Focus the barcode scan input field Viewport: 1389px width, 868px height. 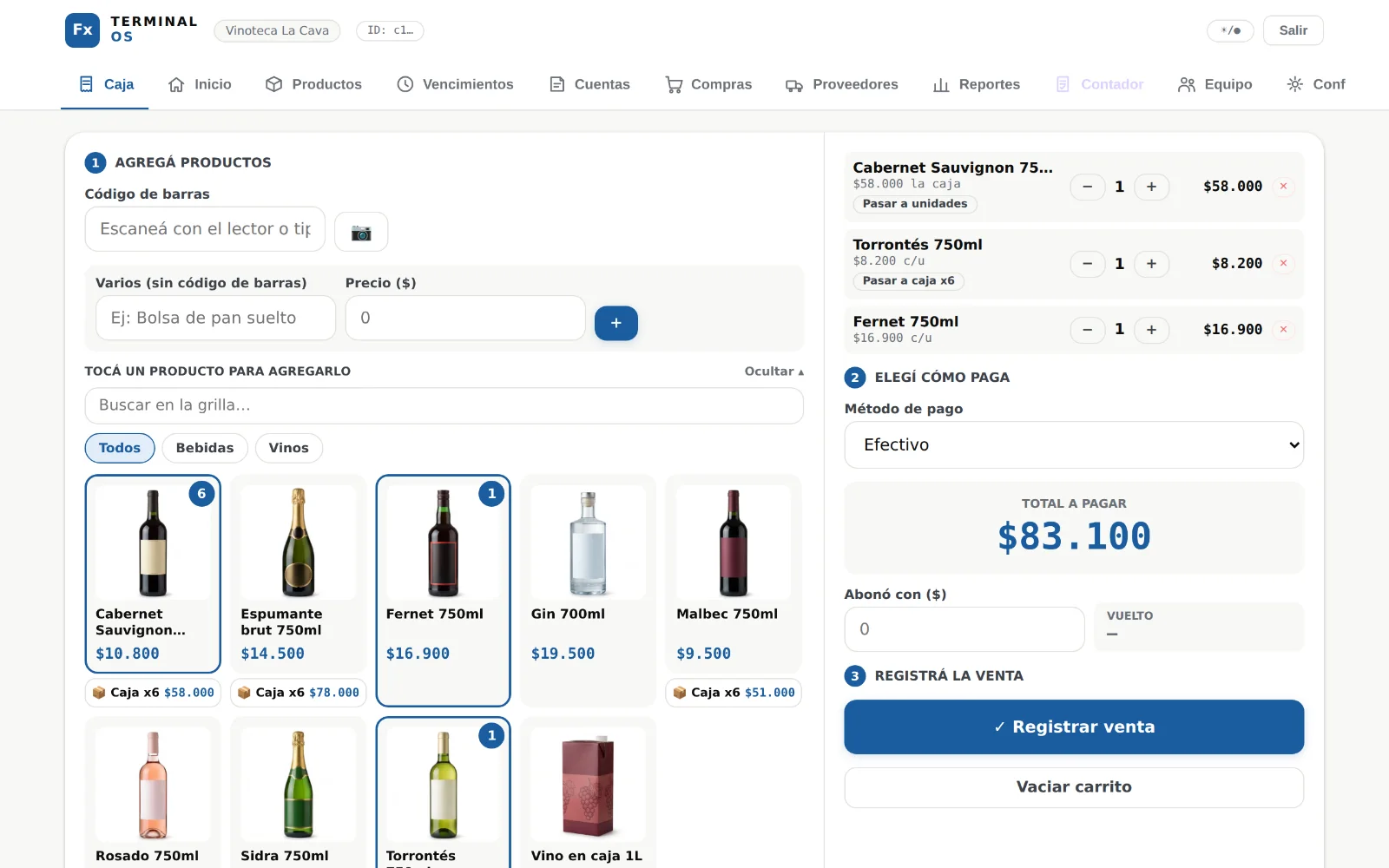pos(205,229)
